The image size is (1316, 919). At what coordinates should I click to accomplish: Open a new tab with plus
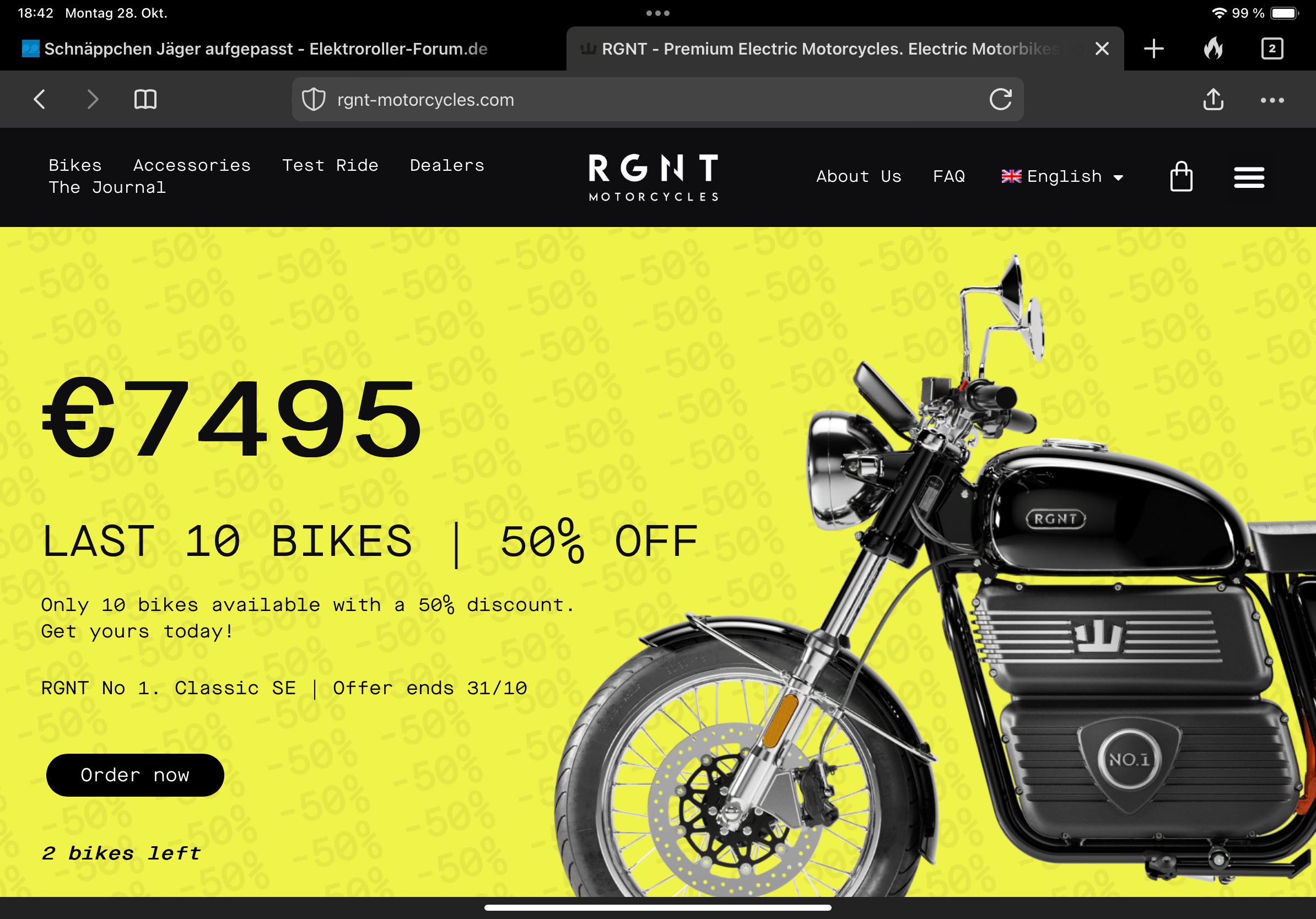pos(1153,48)
